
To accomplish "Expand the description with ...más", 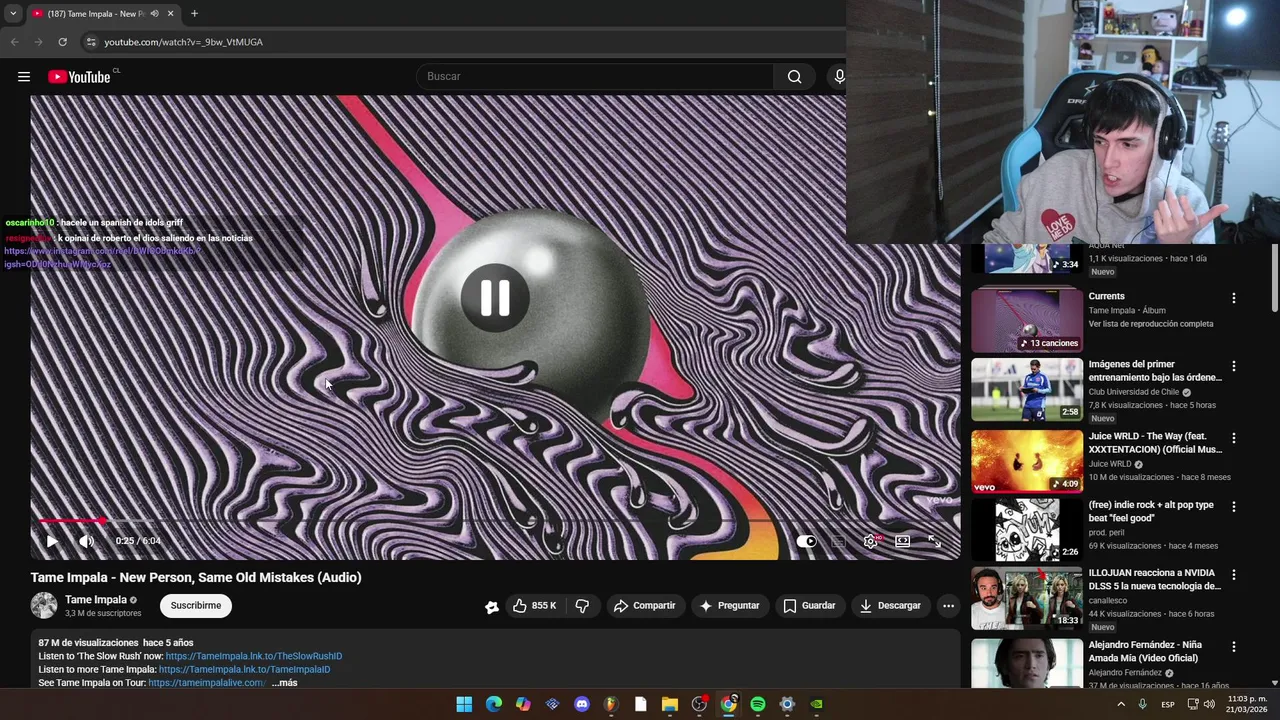I will tap(284, 682).
